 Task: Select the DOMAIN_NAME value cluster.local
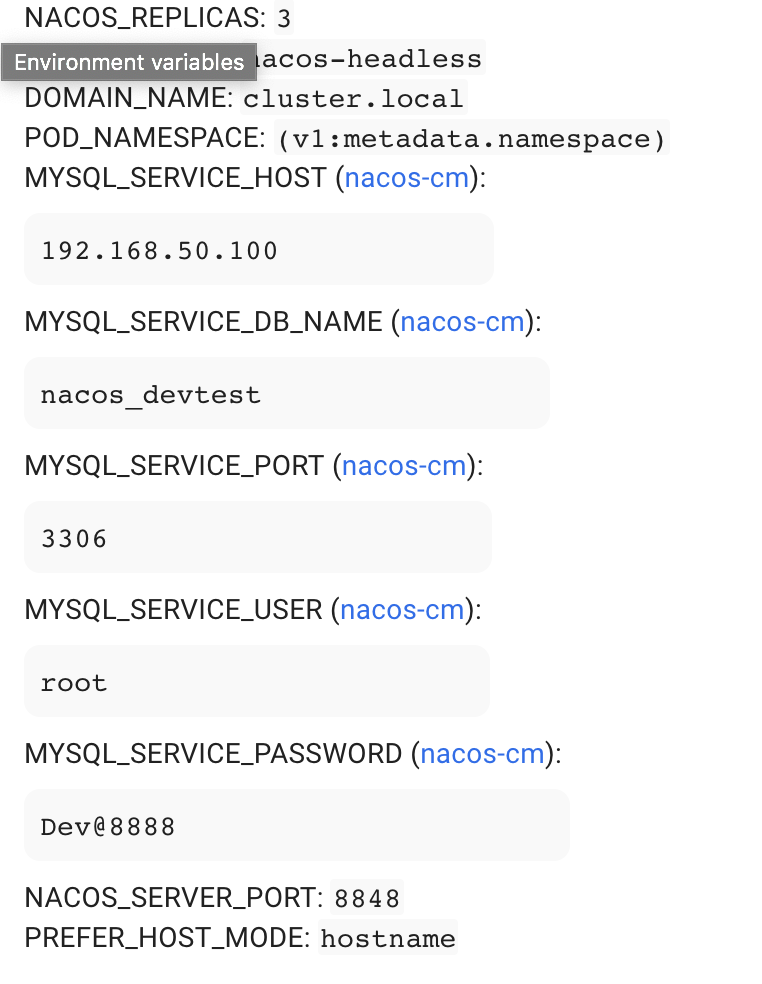353,98
